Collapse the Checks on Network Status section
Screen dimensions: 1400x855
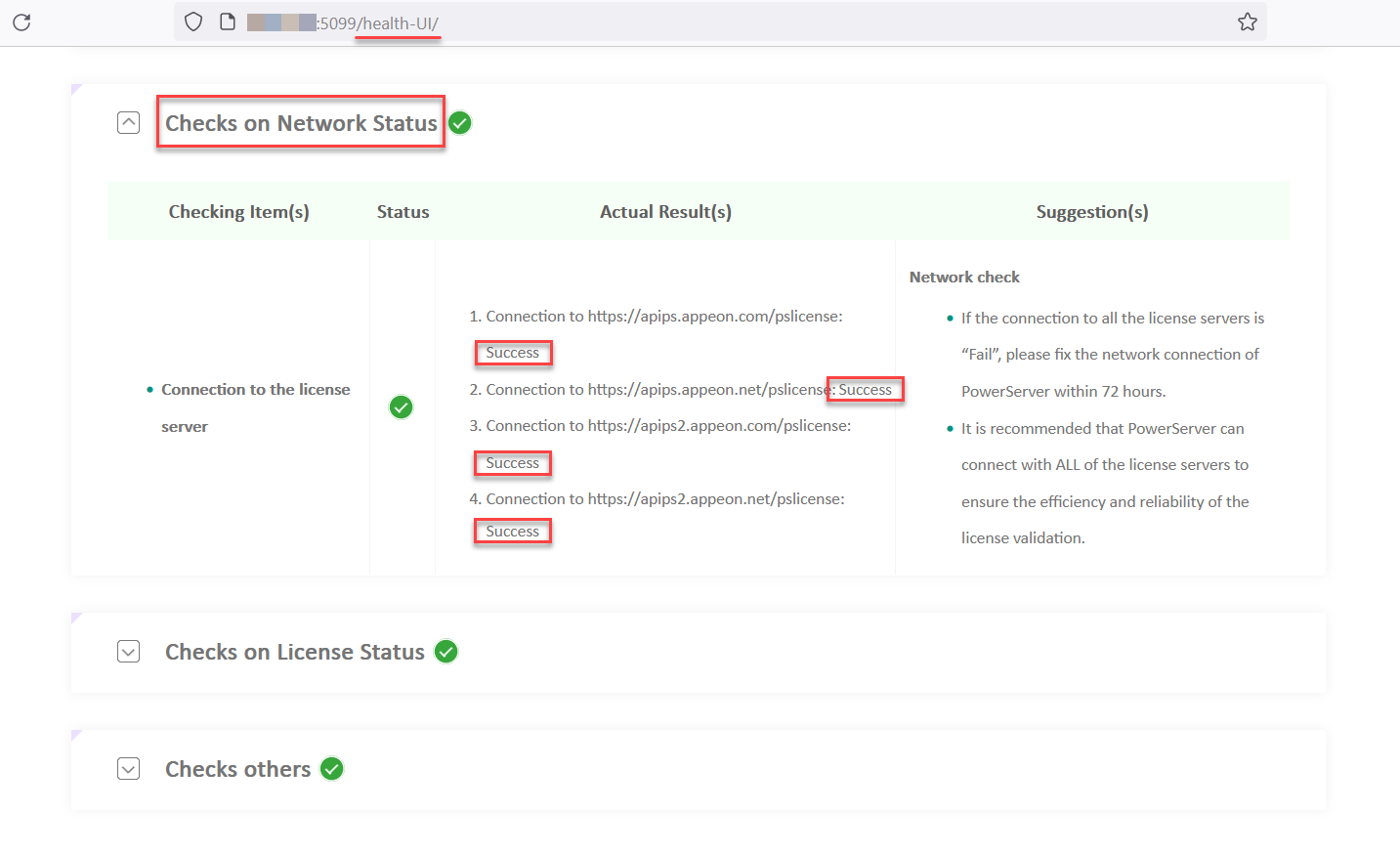click(128, 123)
